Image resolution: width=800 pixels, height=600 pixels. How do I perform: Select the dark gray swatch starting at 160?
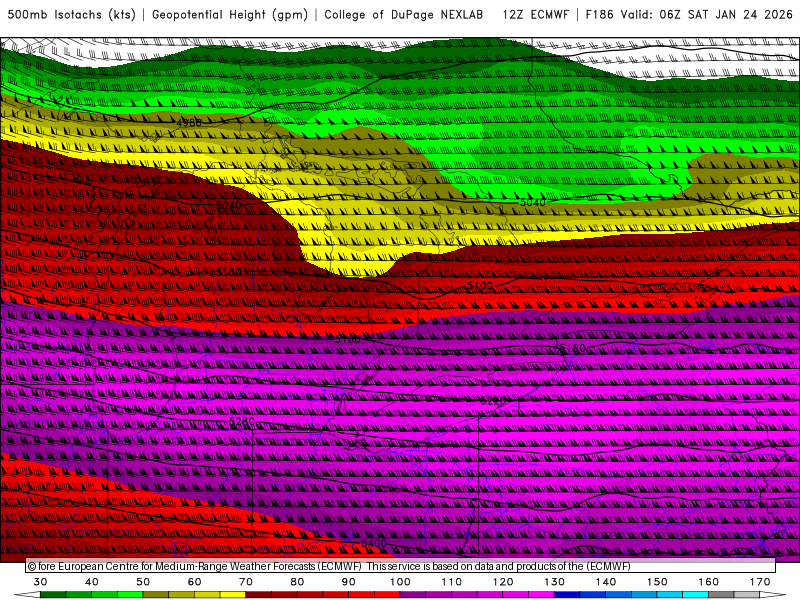[721, 595]
